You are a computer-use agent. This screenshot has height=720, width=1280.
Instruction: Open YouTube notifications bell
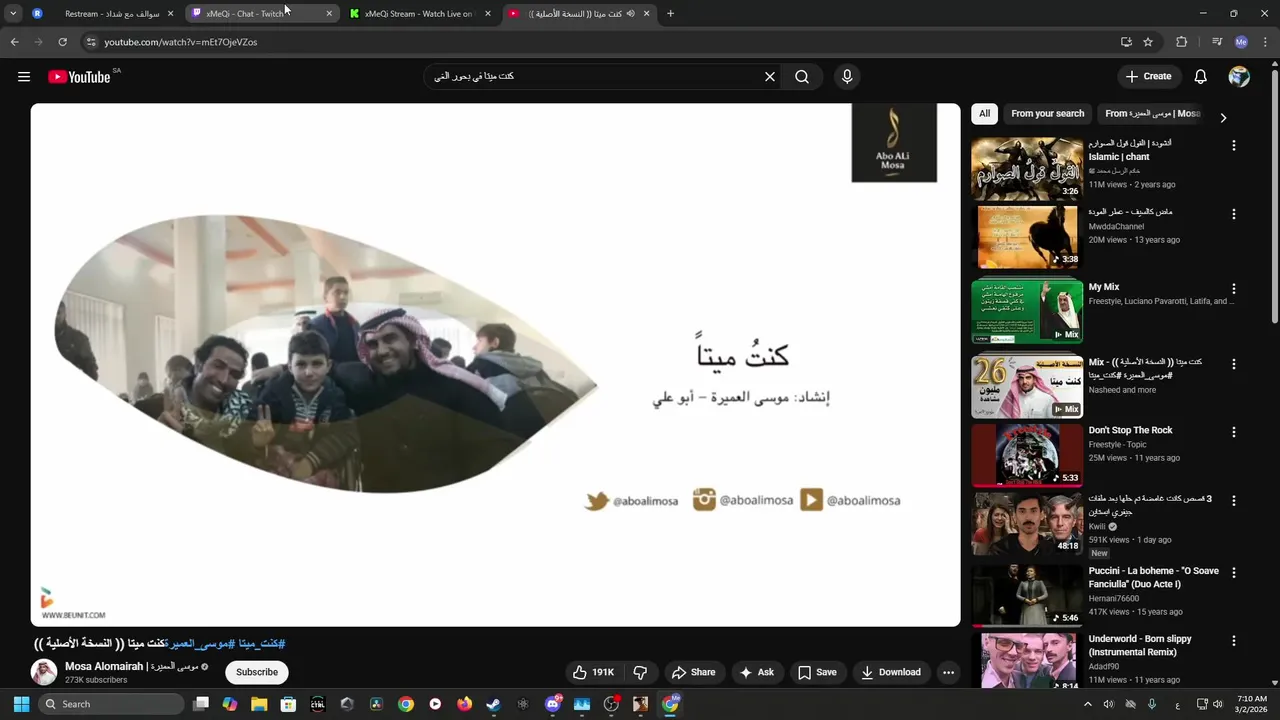point(1201,76)
